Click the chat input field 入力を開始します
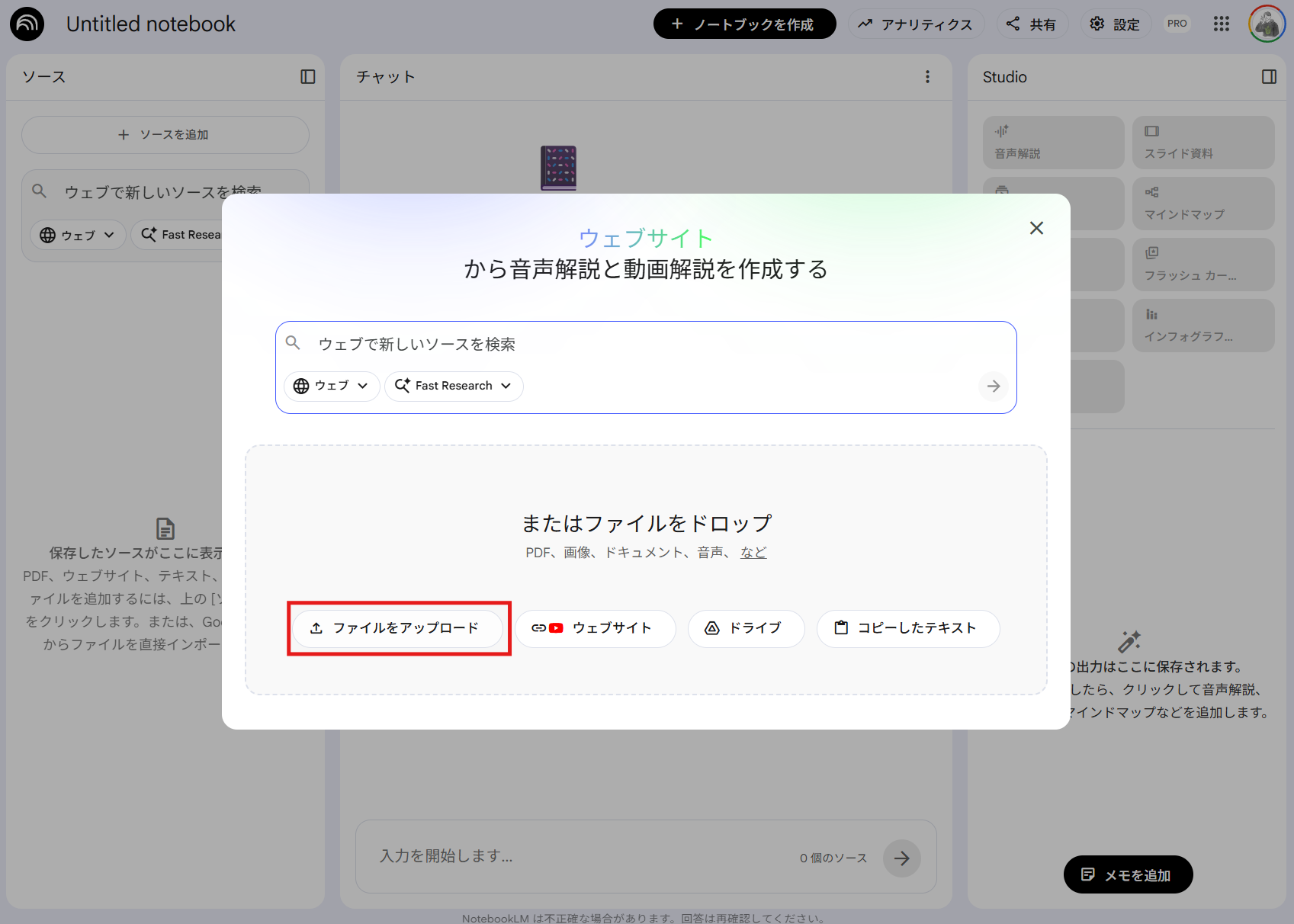Viewport: 1294px width, 924px height. click(x=534, y=856)
